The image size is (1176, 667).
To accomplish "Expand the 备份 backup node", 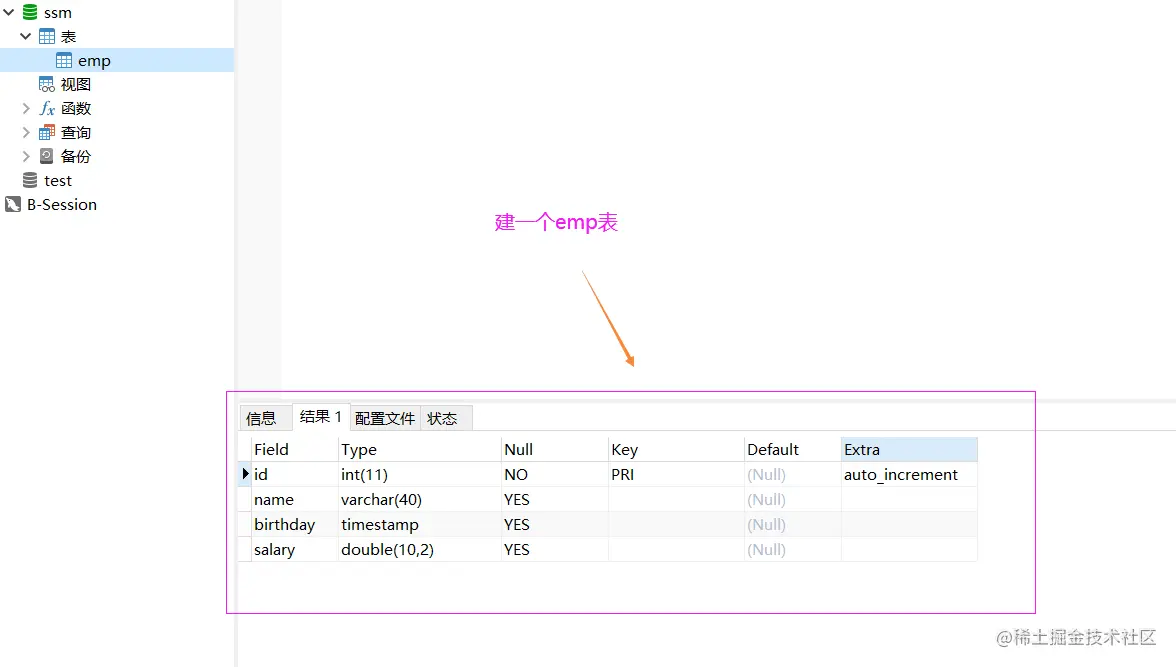I will [26, 156].
